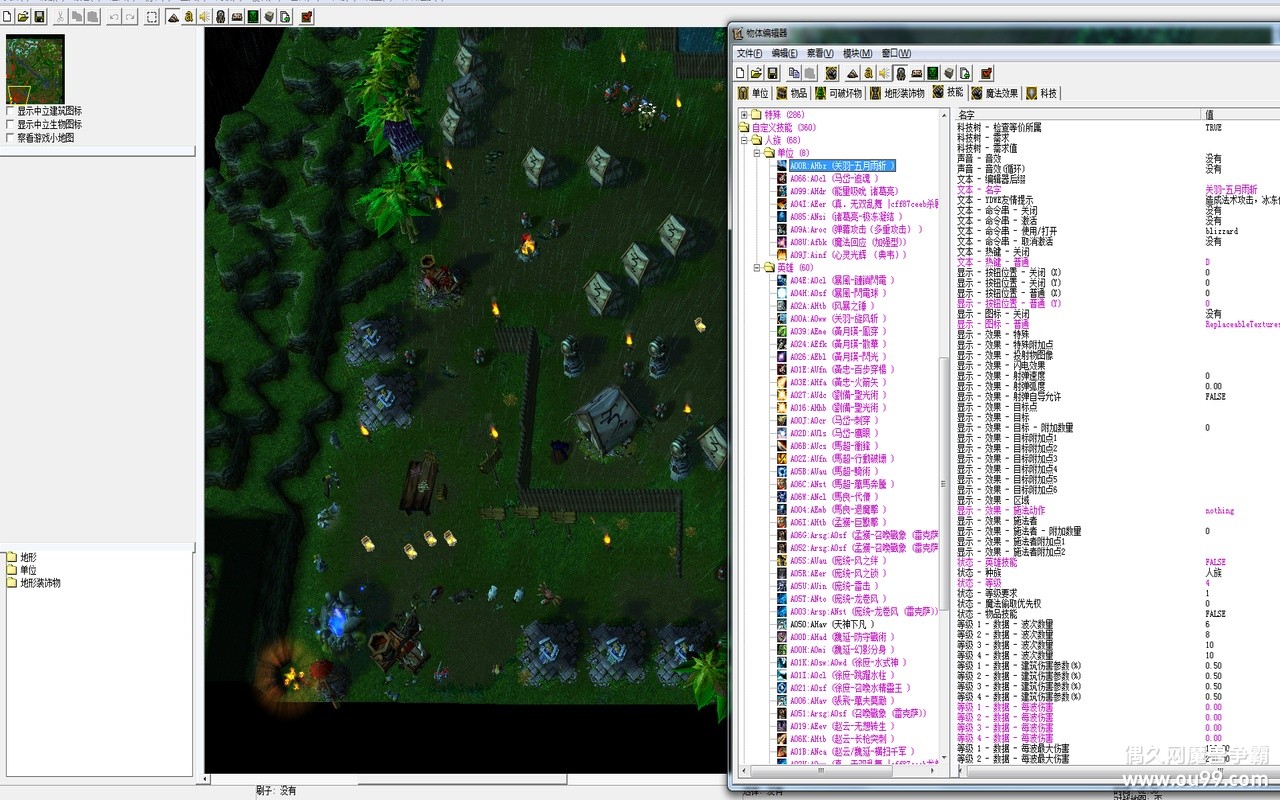Switch to the 物品 tab
1280x800 pixels.
pyautogui.click(x=791, y=93)
